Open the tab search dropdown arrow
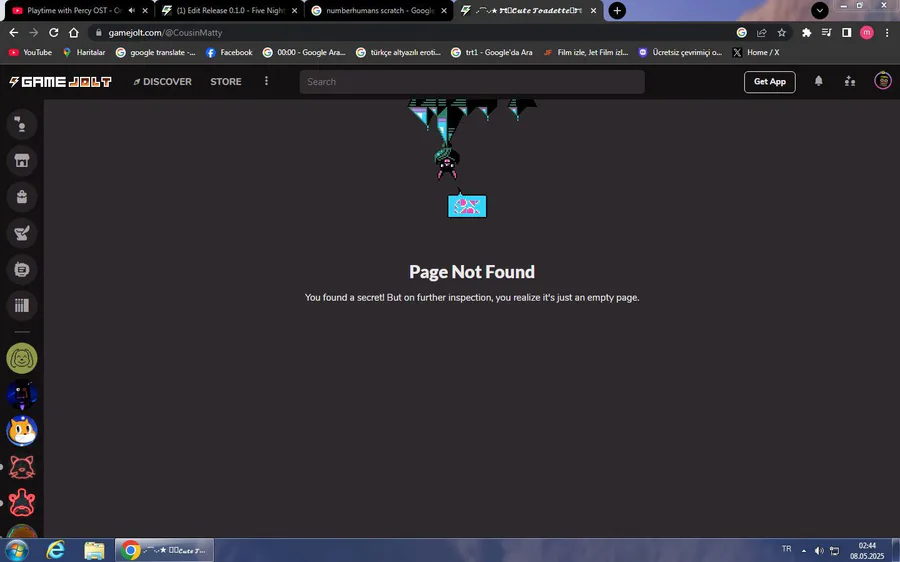900x562 pixels. tap(820, 10)
